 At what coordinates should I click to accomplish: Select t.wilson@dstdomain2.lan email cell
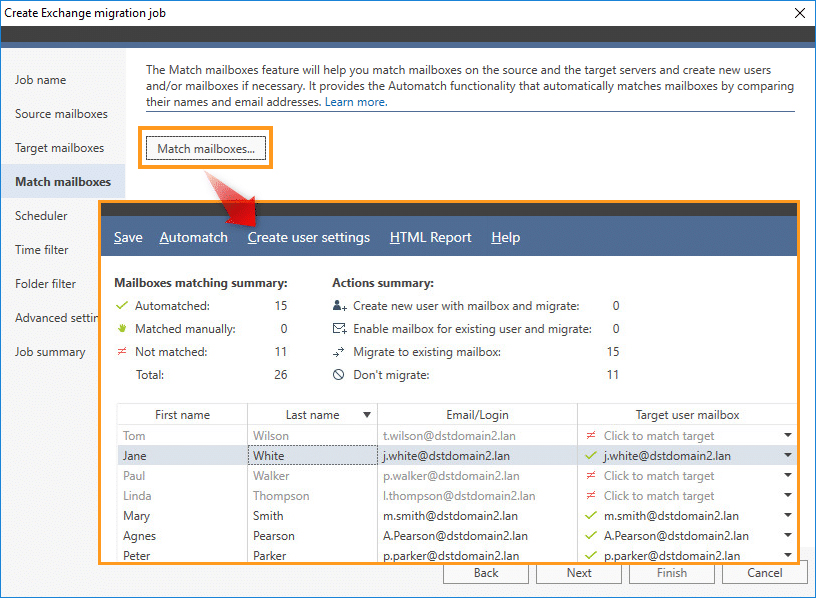point(478,436)
